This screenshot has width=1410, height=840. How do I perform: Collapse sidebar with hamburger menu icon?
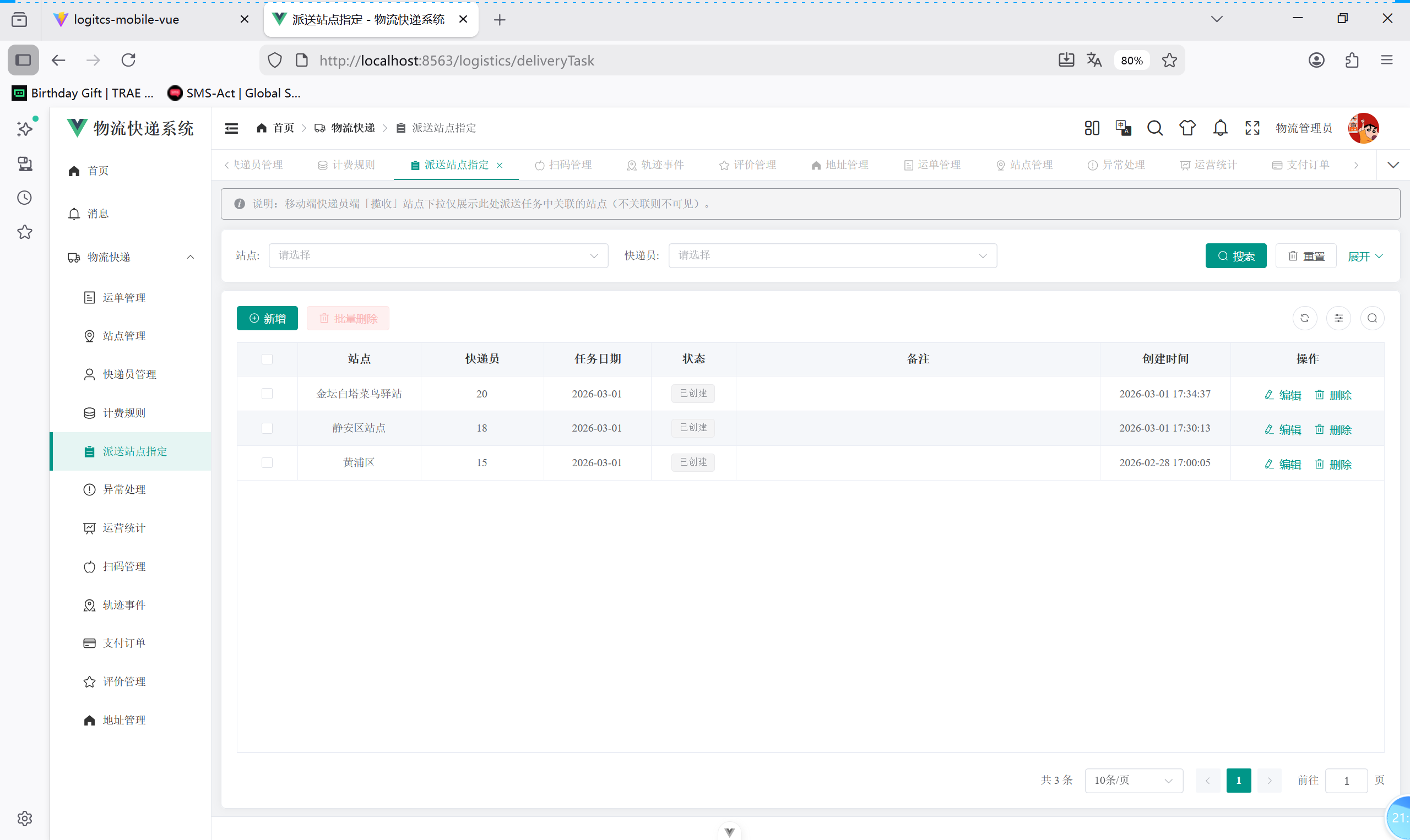231,128
